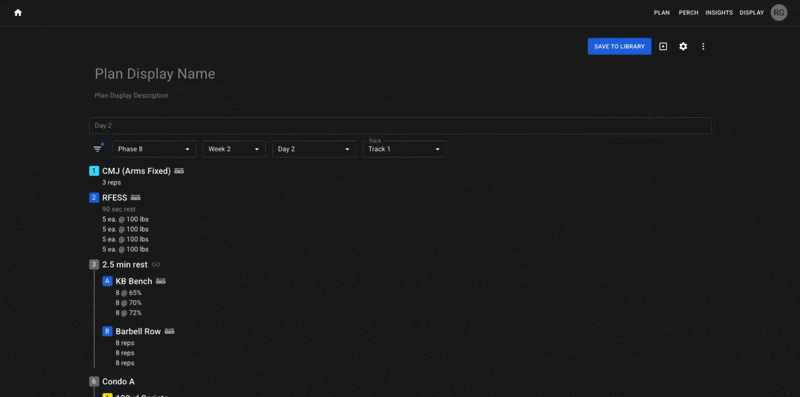Click the 3 reps text under CMJ
The width and height of the screenshot is (800, 397).
[x=112, y=182]
